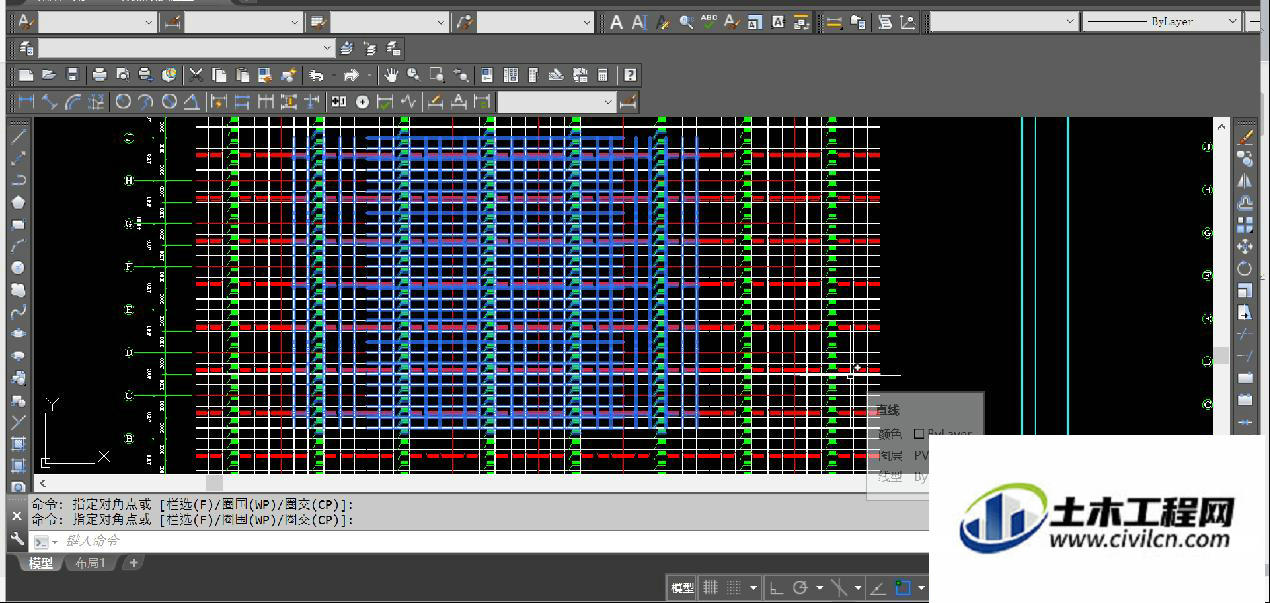Redo the action with the Redo arrow
This screenshot has height=603, width=1270.
(351, 75)
